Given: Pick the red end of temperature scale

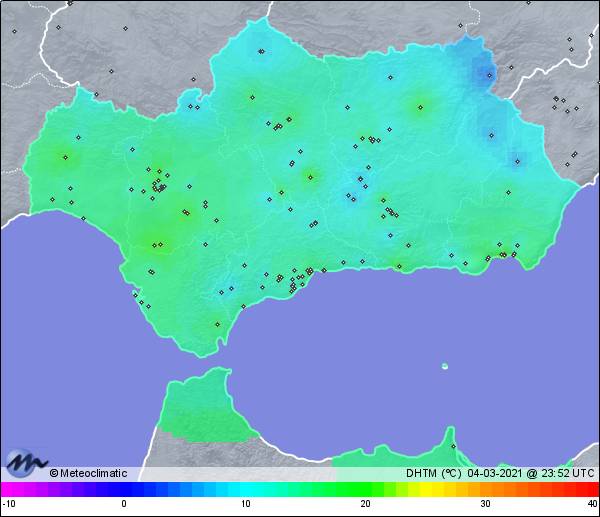Looking at the screenshot, I should [x=591, y=489].
